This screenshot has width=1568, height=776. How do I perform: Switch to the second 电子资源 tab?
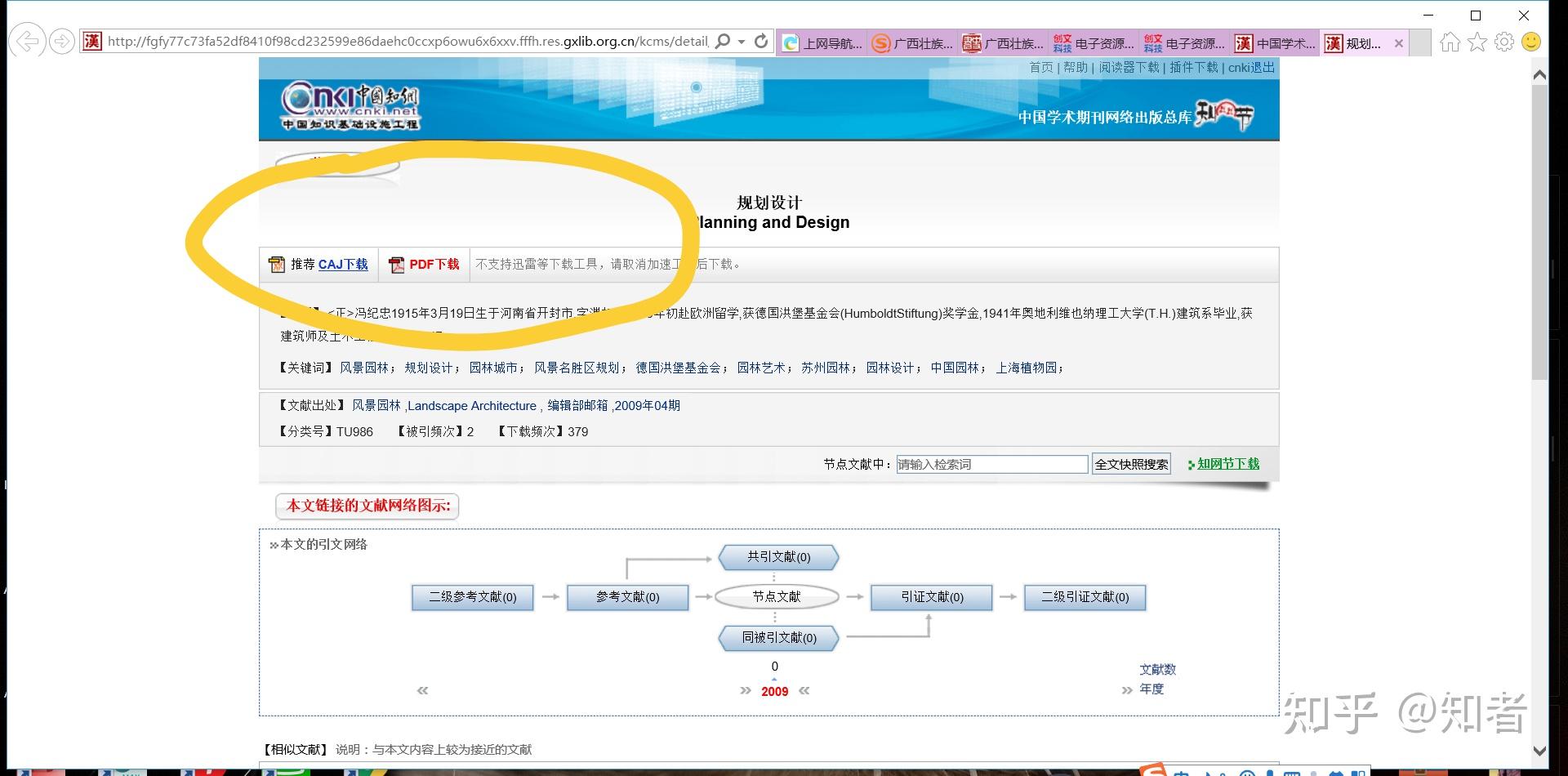[x=1185, y=43]
